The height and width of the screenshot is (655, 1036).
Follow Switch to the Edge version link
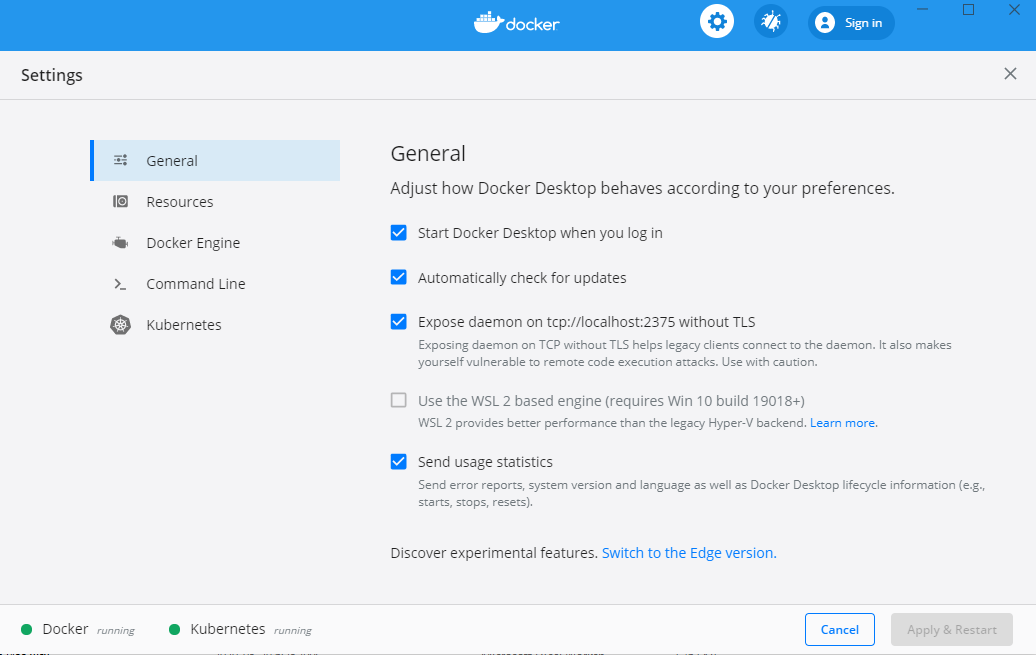tap(689, 553)
